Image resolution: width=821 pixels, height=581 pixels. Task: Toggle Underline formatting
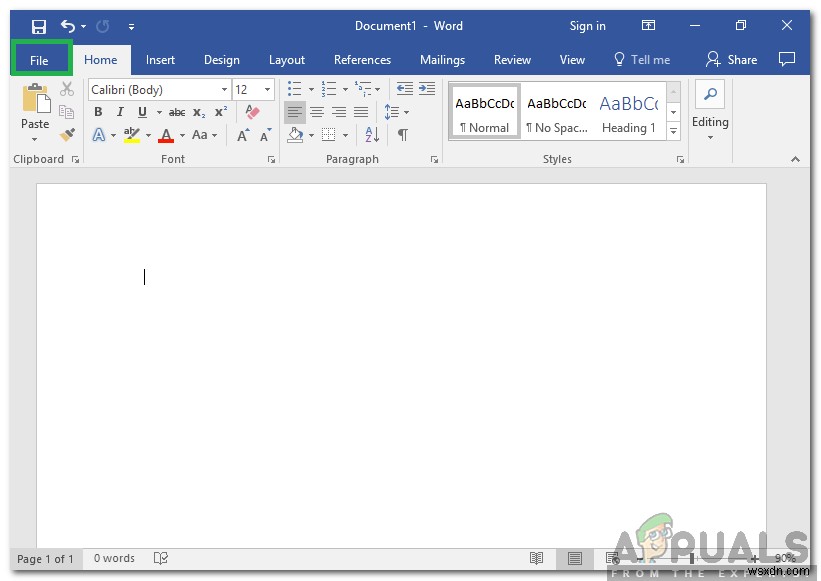[x=142, y=112]
